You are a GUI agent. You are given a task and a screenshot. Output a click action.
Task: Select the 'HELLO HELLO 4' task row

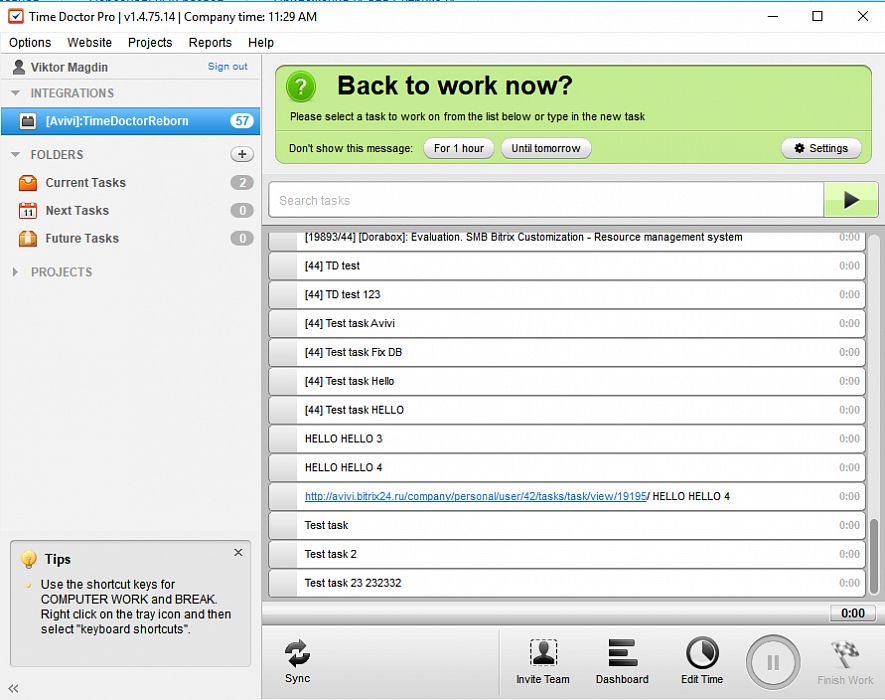(567, 467)
